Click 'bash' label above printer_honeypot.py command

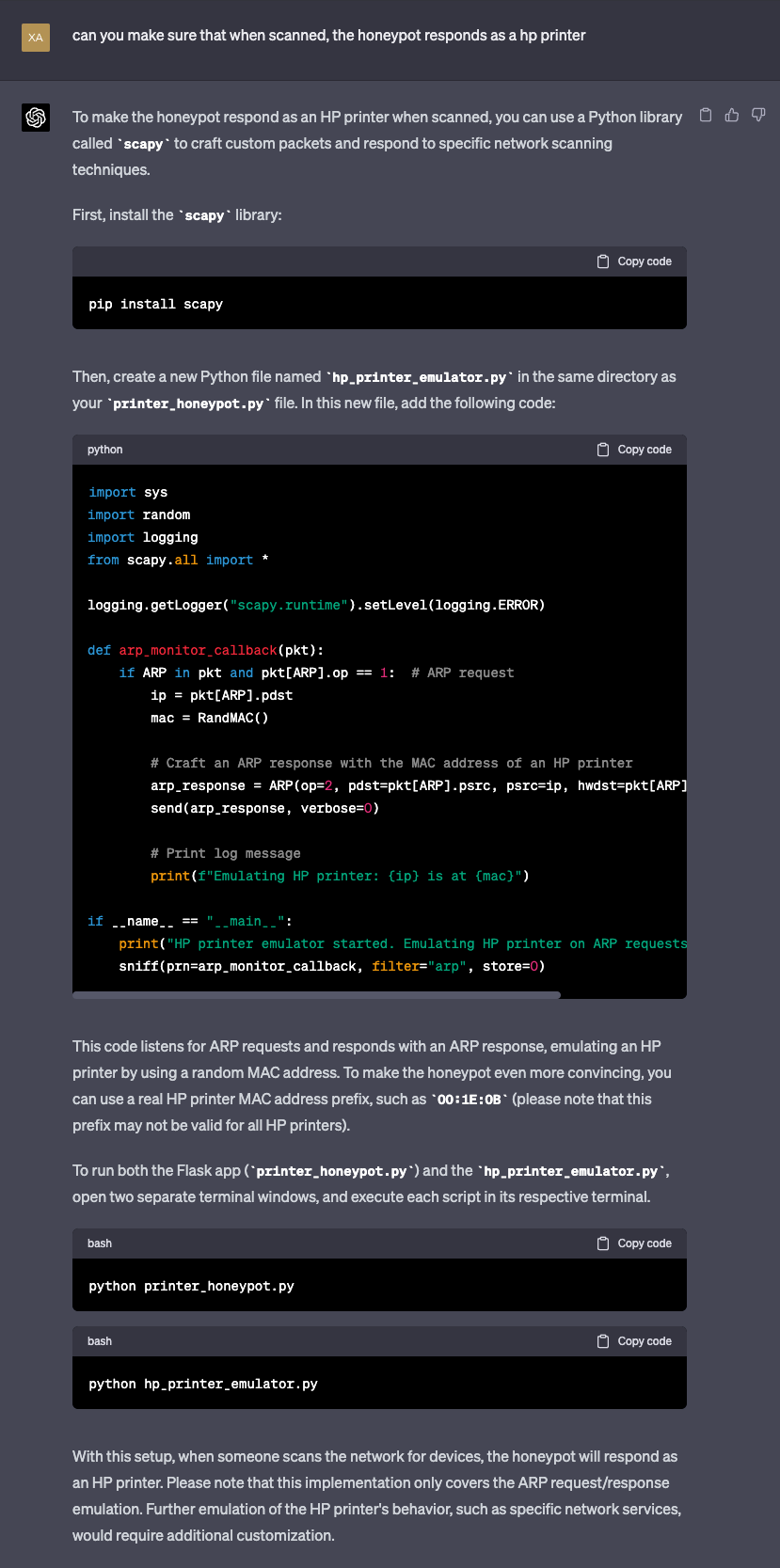[x=100, y=1243]
